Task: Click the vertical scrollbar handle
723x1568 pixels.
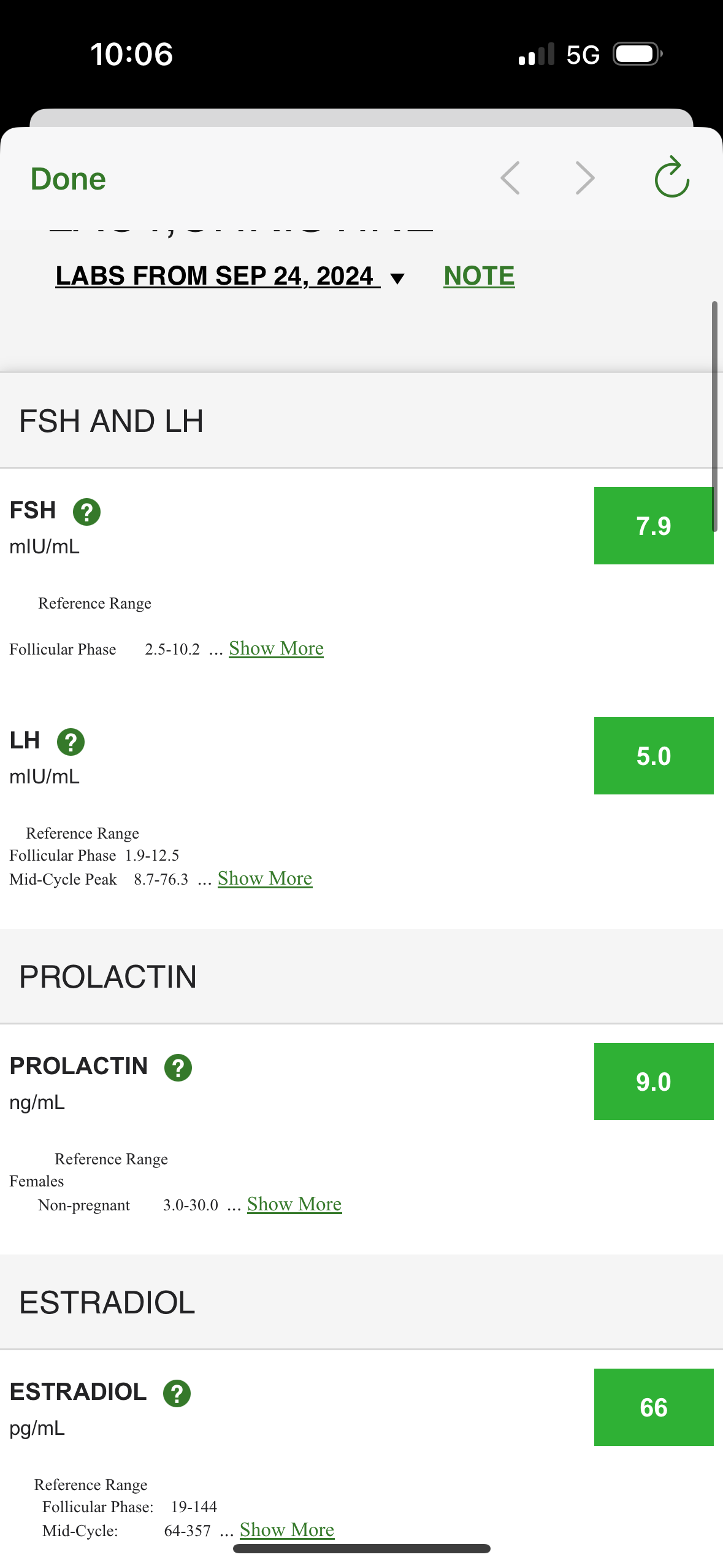Action: (x=714, y=416)
